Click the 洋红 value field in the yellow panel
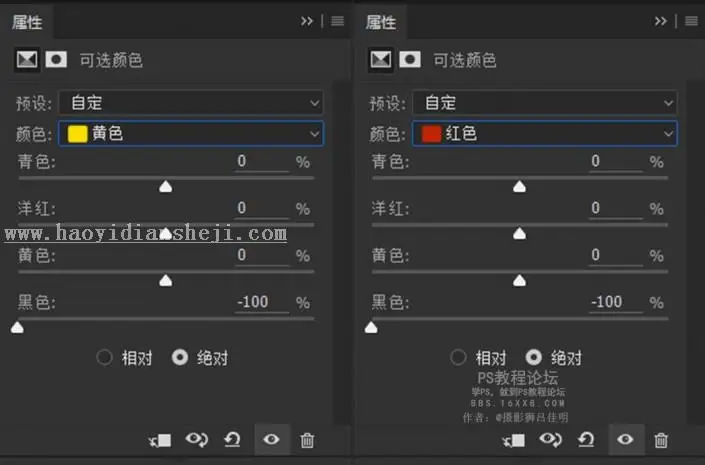The height and width of the screenshot is (465, 705). click(x=262, y=208)
